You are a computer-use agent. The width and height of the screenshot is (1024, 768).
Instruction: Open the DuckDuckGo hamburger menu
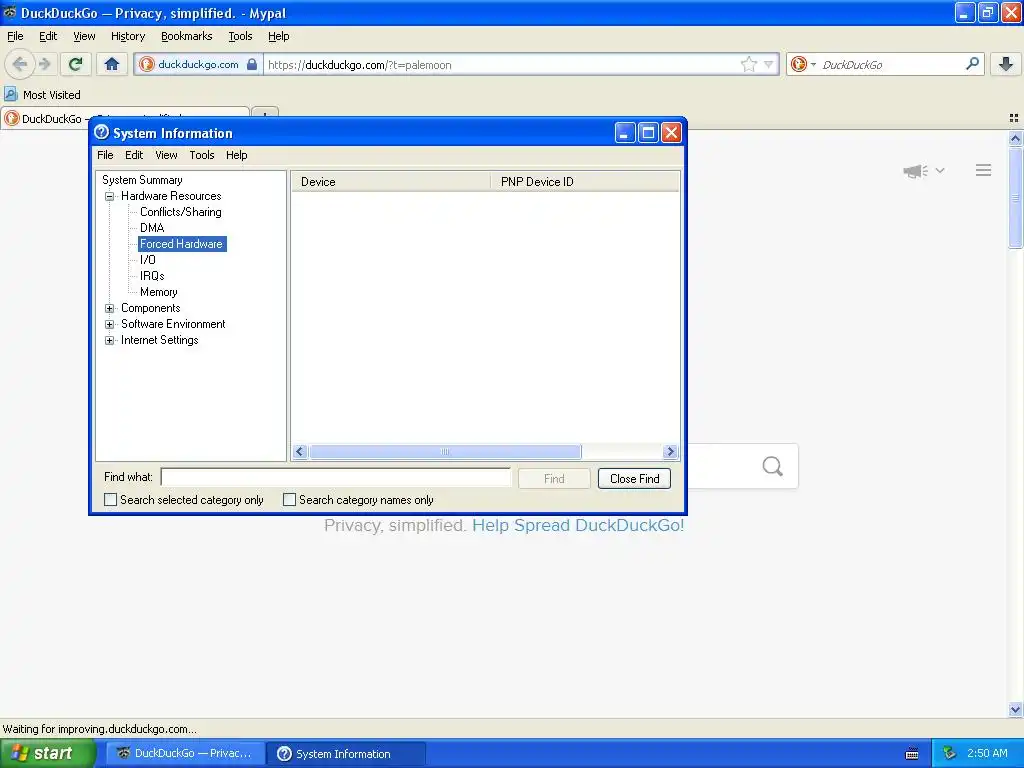[x=984, y=170]
